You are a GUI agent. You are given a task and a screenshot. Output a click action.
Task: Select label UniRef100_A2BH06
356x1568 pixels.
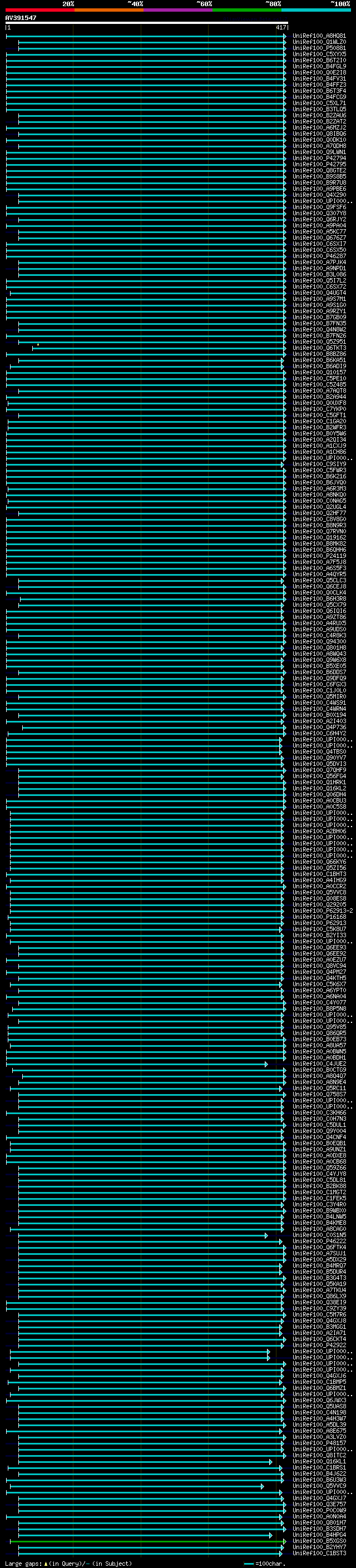[x=319, y=832]
